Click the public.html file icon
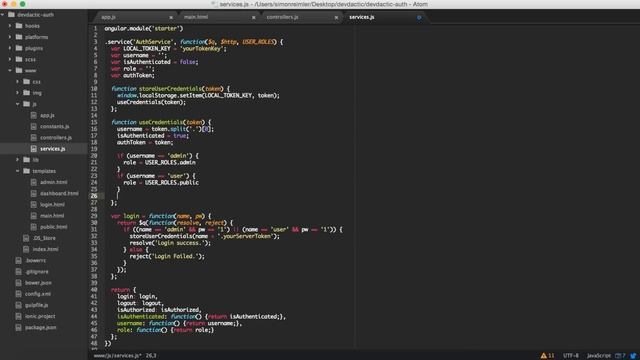 tap(33, 227)
